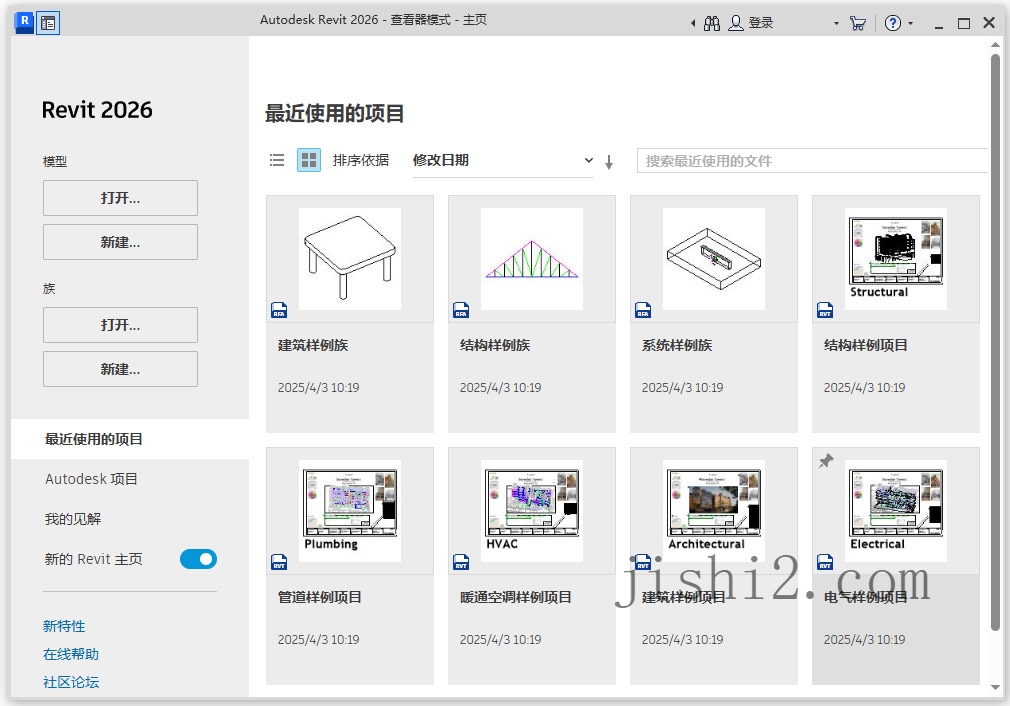This screenshot has height=706, width=1010.
Task: Click the 管道样例项目 title text
Action: tap(319, 597)
